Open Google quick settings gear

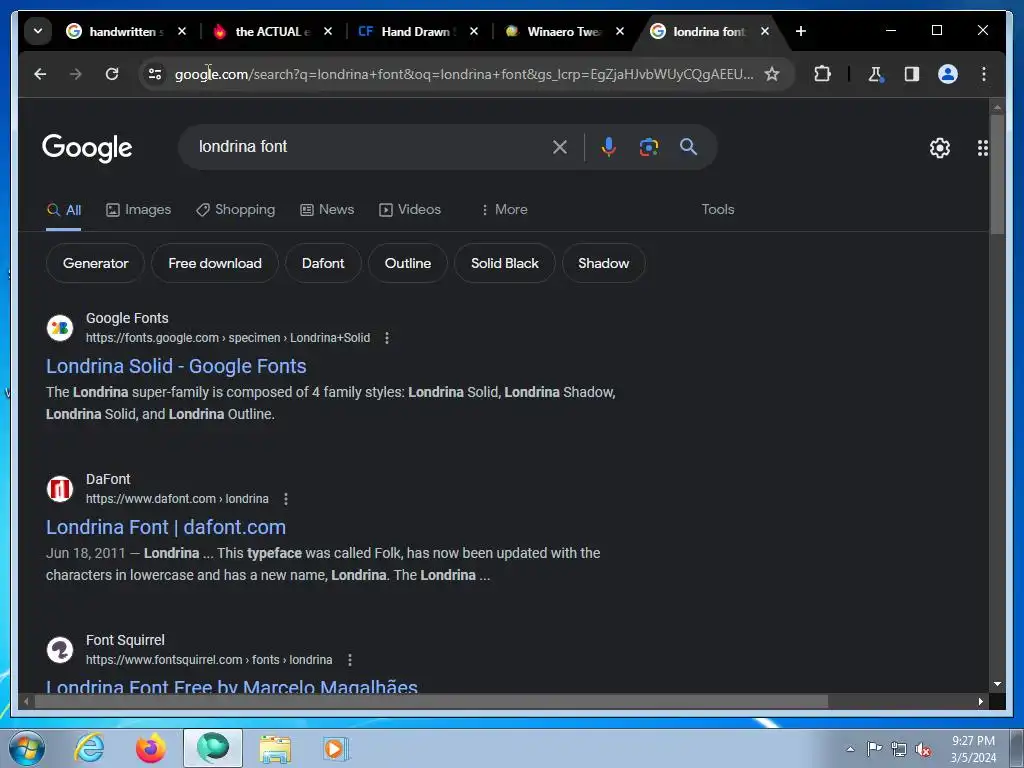click(940, 148)
